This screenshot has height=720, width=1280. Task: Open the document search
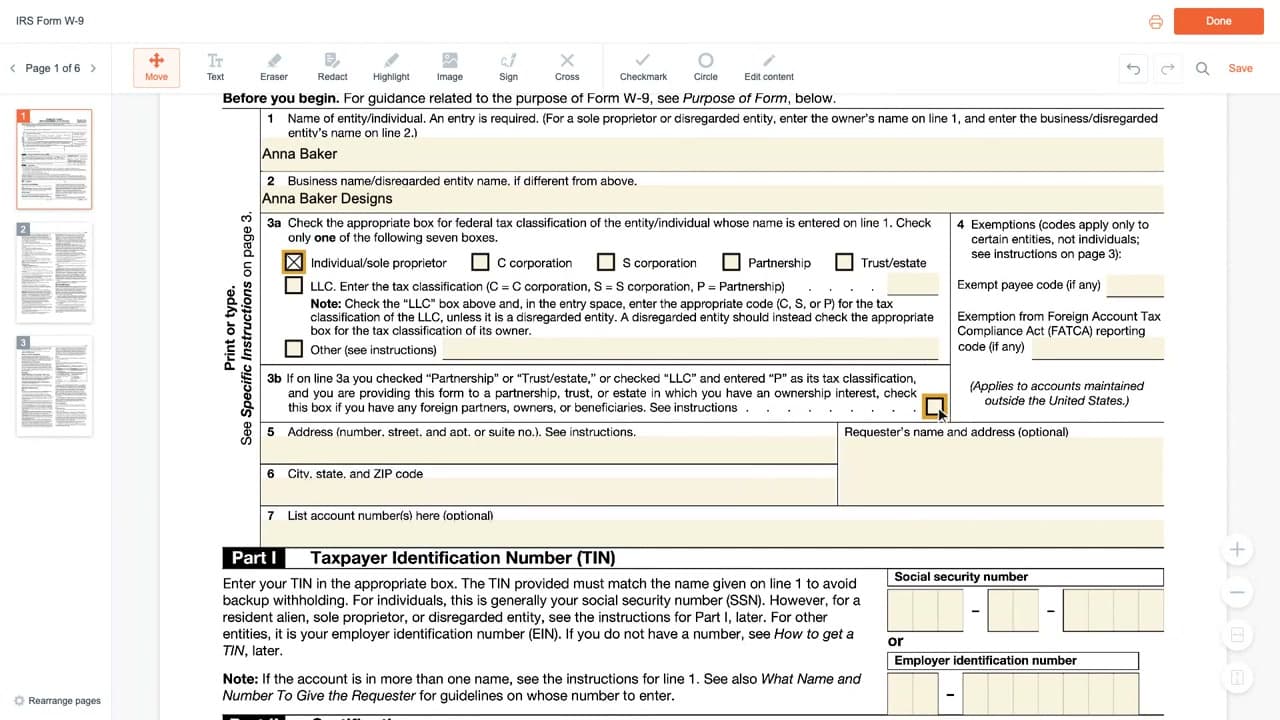click(1203, 68)
